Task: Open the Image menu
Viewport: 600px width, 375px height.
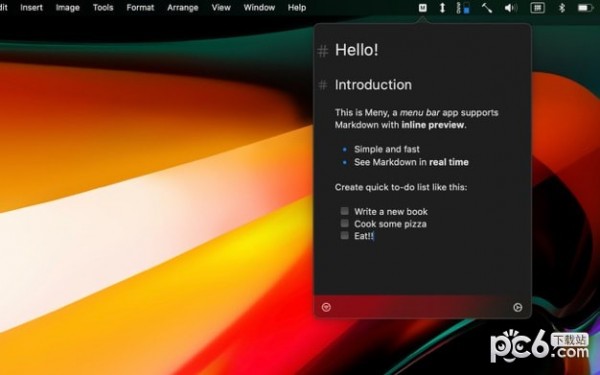Action: [x=67, y=8]
